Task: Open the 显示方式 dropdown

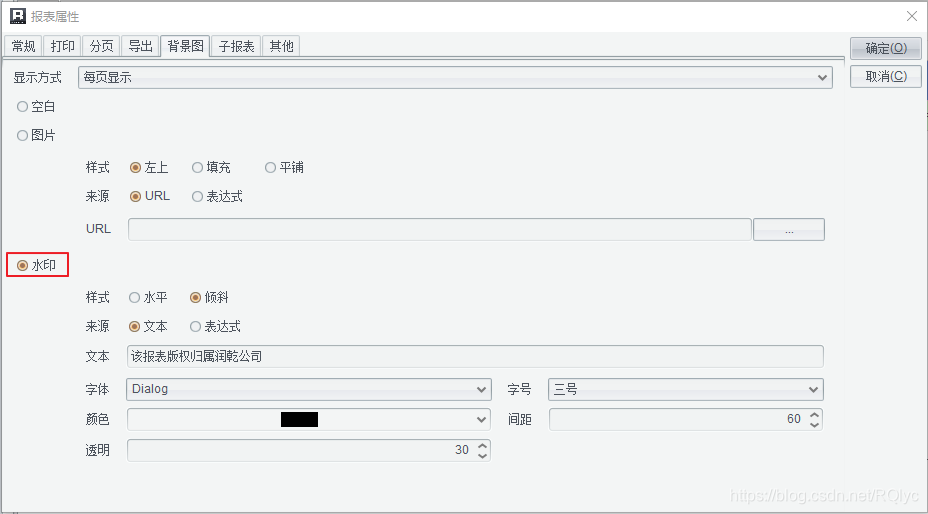Action: pos(455,78)
